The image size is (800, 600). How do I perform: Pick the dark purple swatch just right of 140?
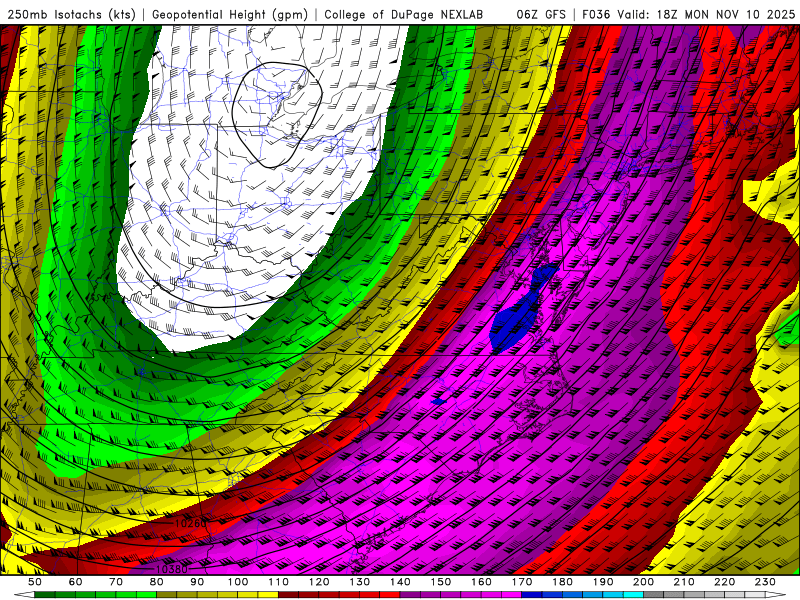(410, 595)
